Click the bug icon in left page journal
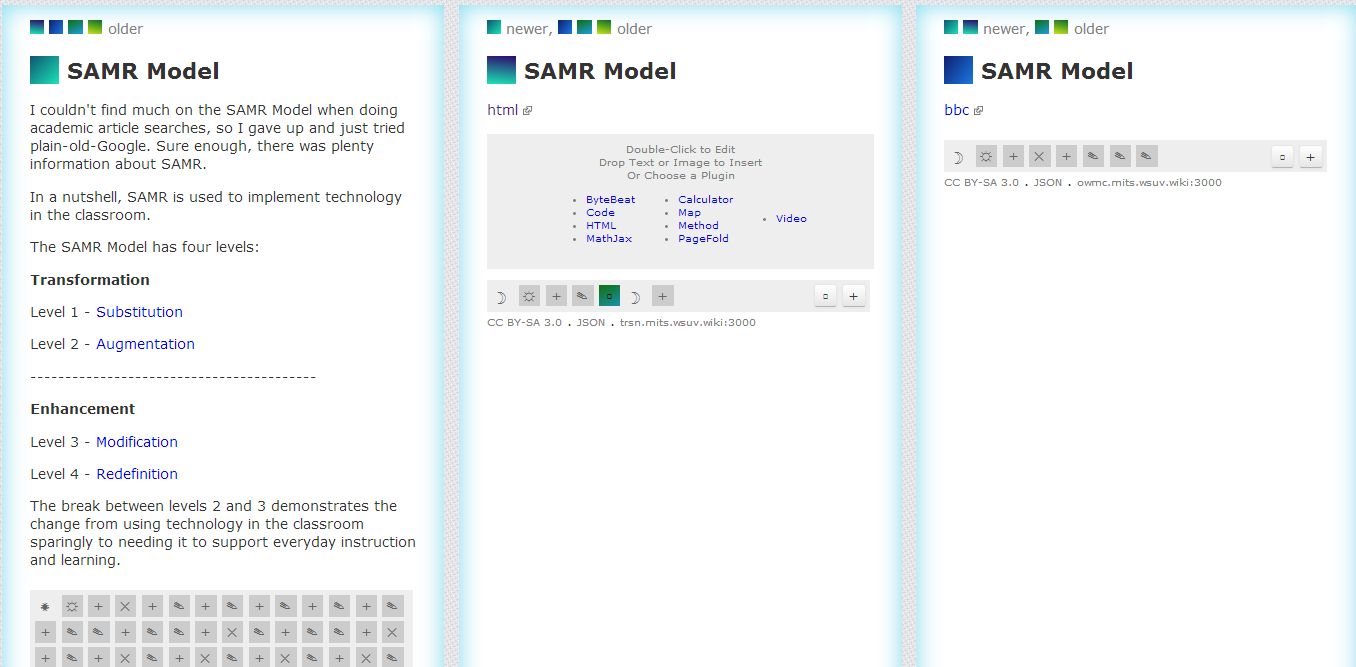 (45, 605)
